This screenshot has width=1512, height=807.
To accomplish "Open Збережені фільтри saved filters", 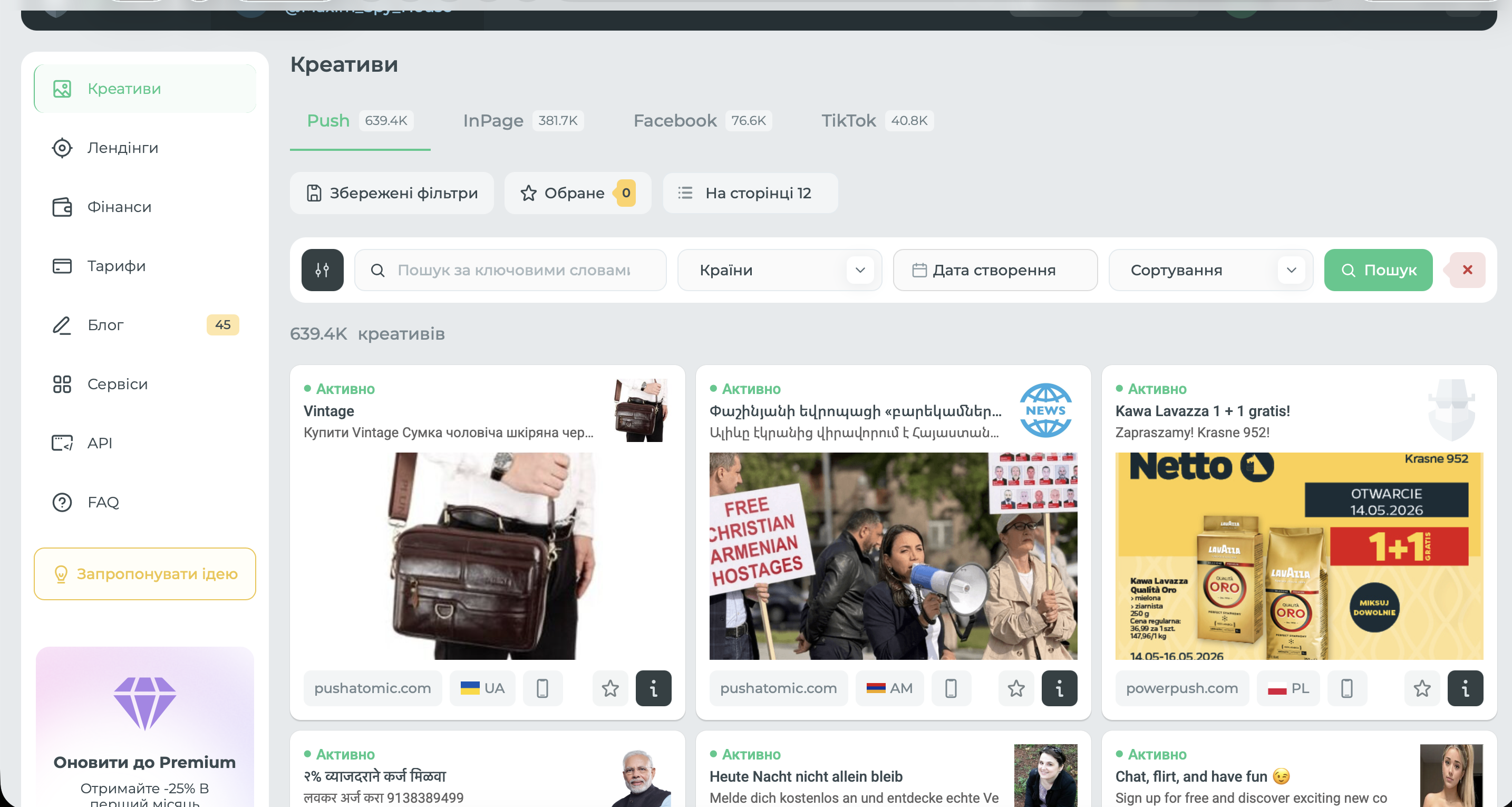I will point(392,193).
